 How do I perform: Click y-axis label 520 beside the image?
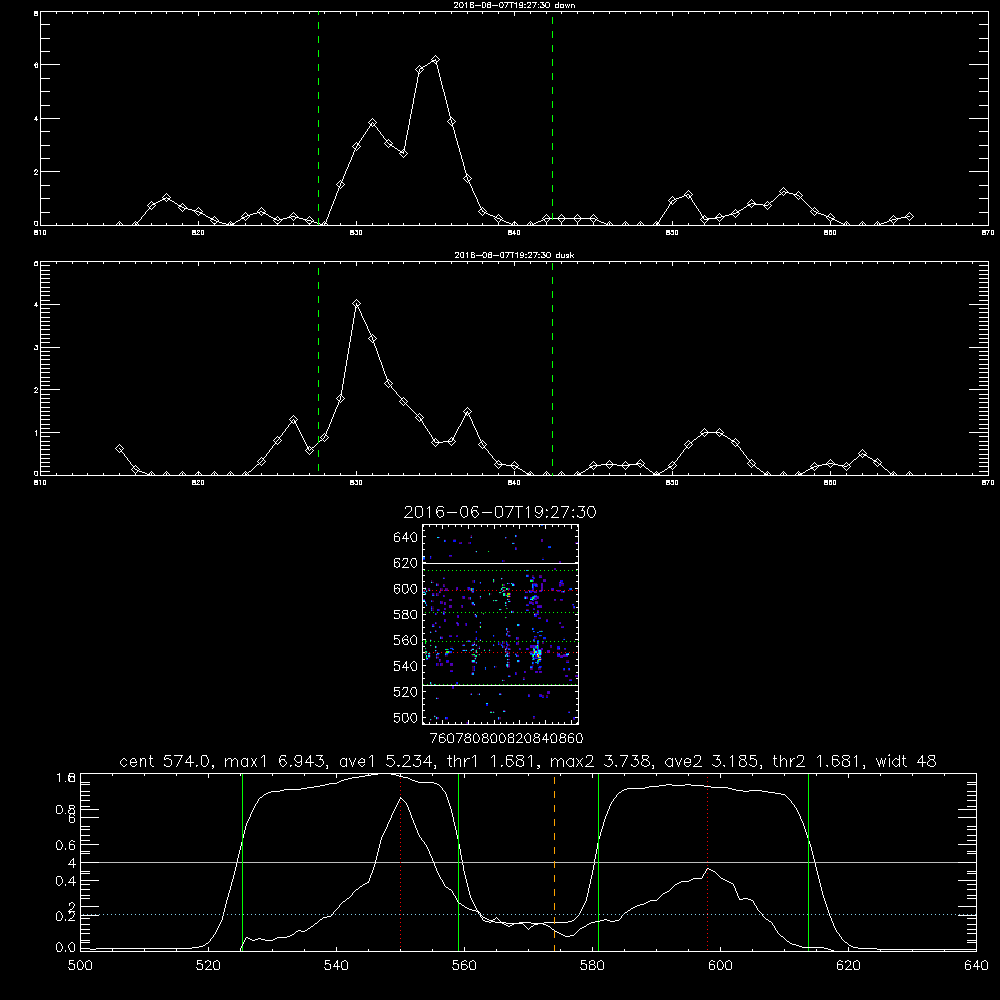tap(405, 692)
